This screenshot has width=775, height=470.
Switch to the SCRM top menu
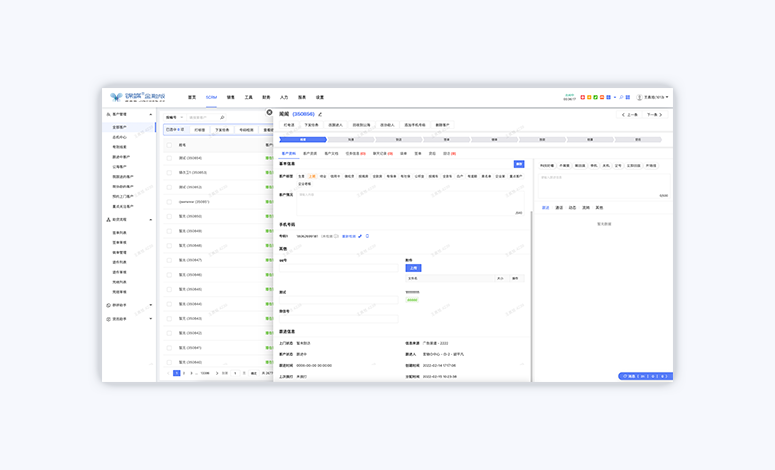[211, 98]
